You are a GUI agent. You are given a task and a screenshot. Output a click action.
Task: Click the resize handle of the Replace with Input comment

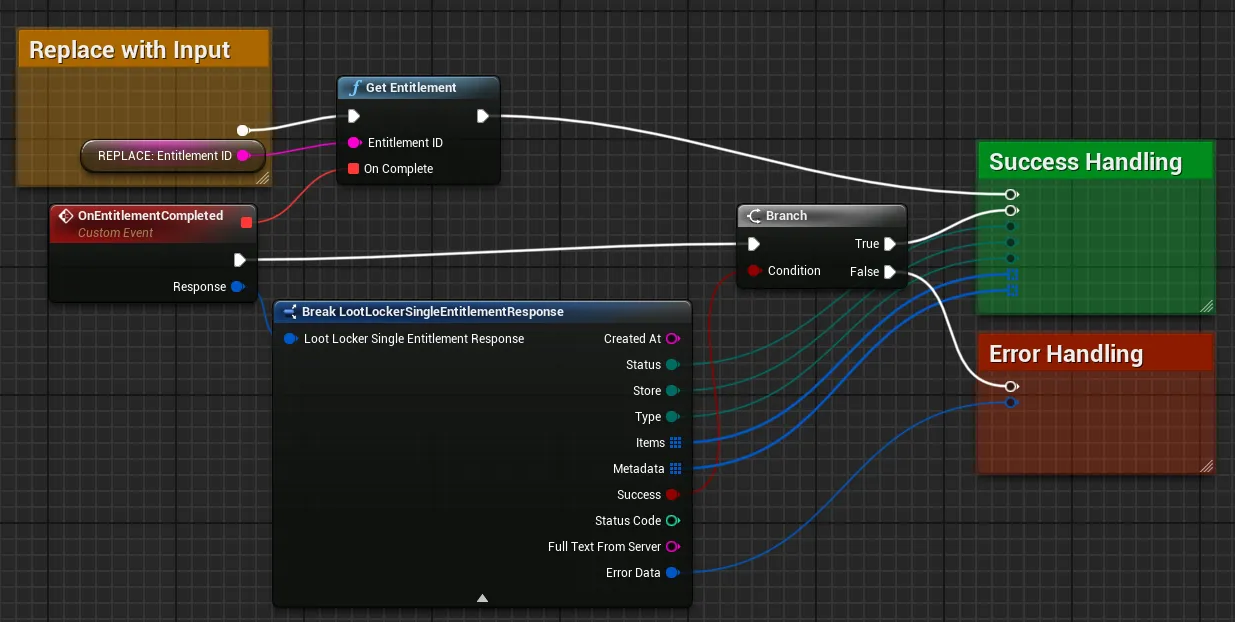pyautogui.click(x=262, y=179)
